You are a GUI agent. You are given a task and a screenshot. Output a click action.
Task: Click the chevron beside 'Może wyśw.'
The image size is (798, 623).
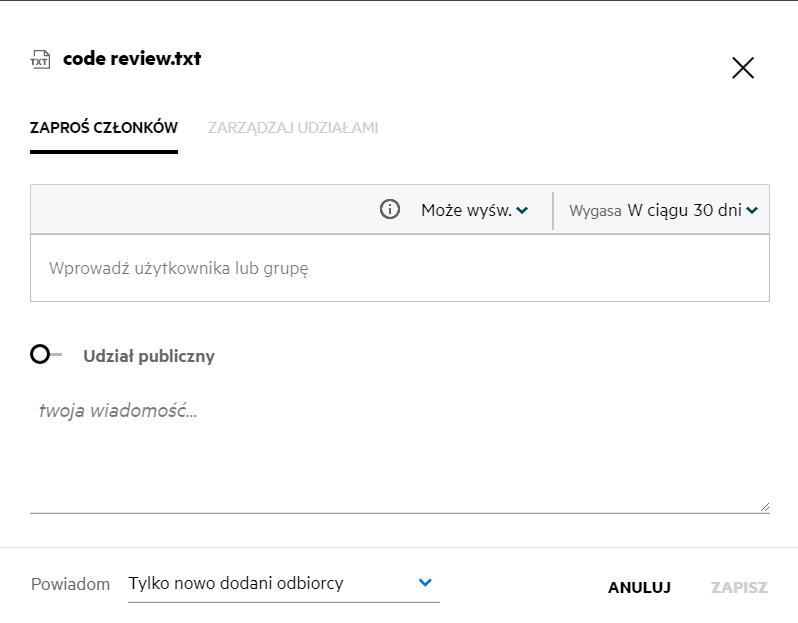tap(522, 210)
